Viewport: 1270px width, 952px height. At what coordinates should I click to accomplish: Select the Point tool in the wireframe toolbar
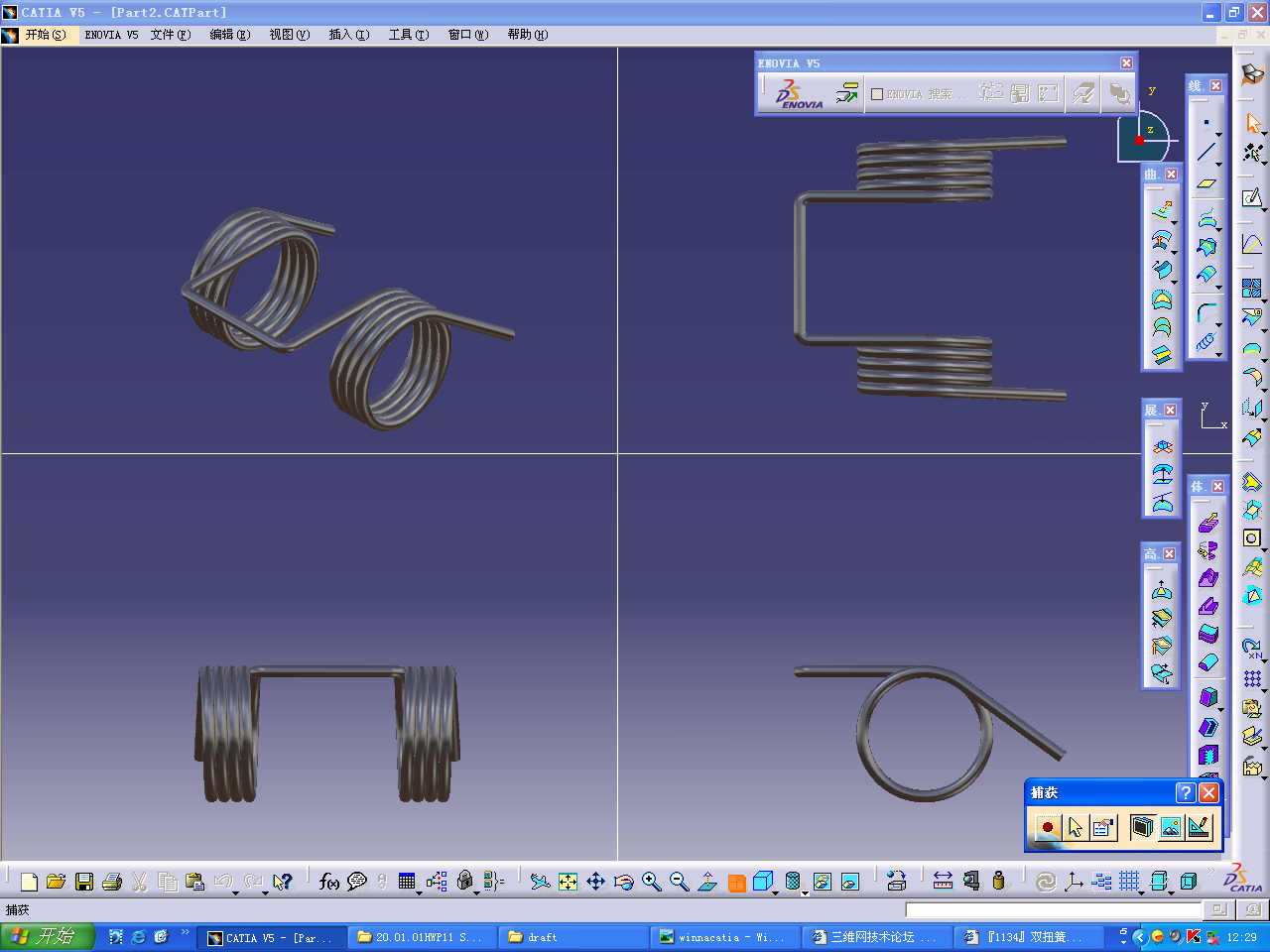(1206, 123)
